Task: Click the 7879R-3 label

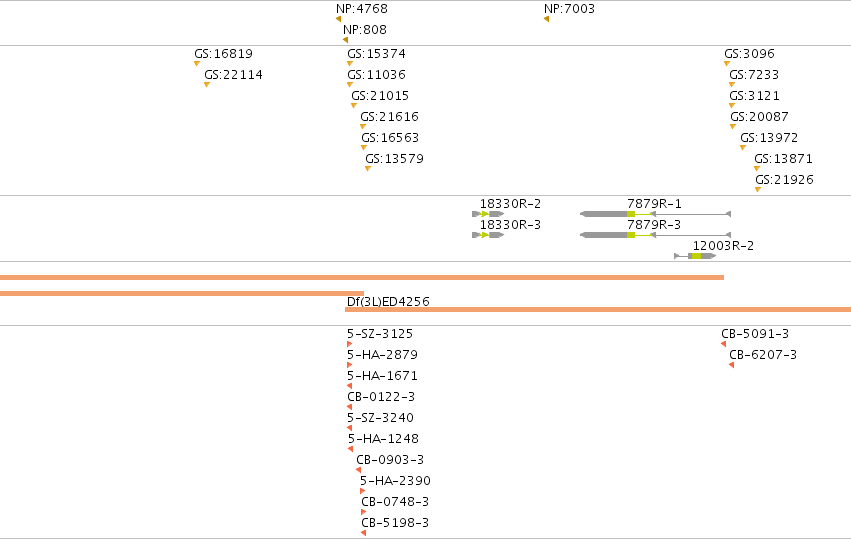Action: 655,225
